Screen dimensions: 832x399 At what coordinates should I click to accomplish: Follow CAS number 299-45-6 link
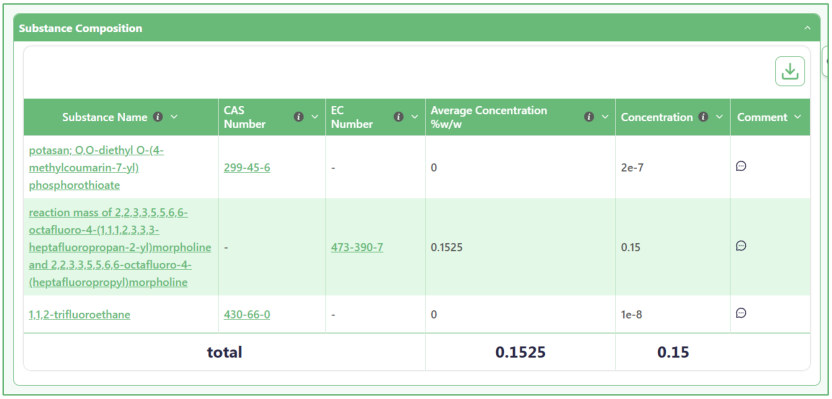click(x=247, y=168)
